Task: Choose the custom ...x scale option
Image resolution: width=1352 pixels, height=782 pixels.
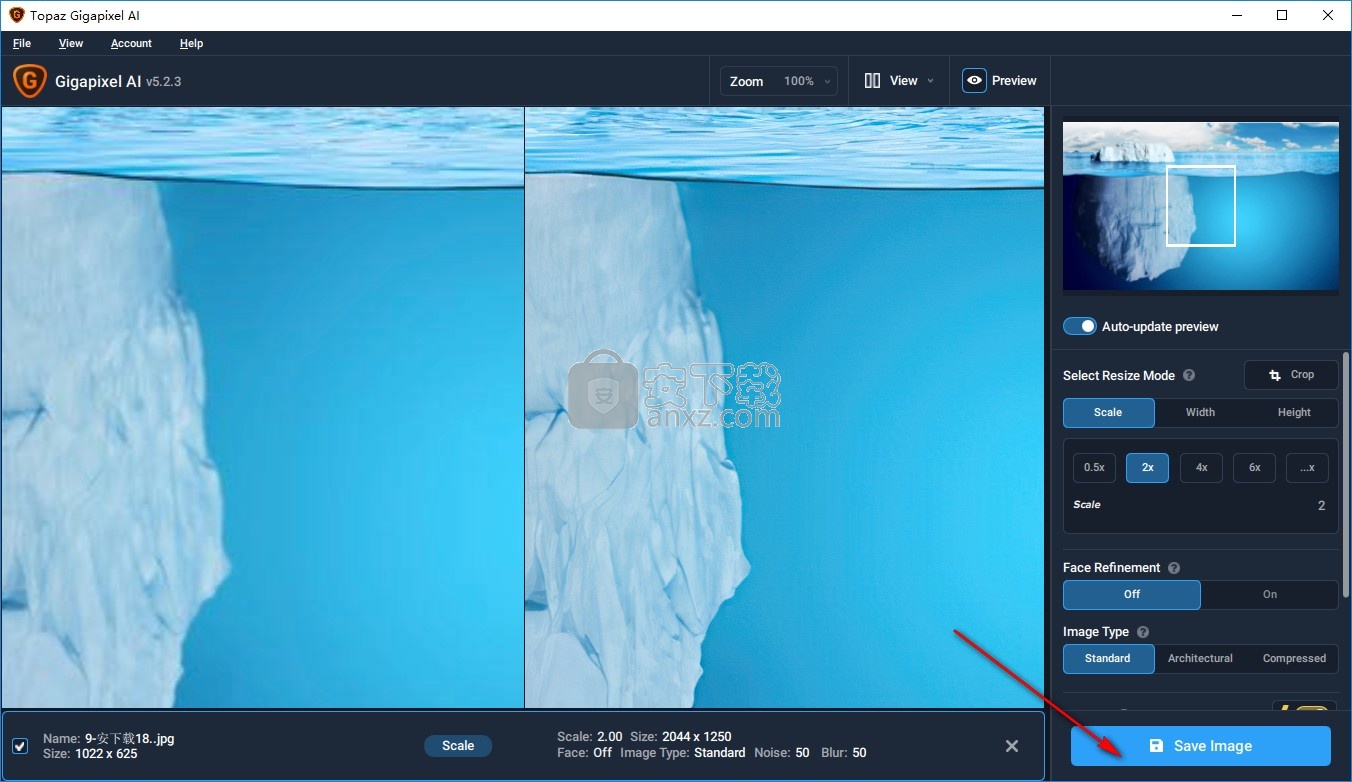Action: (x=1307, y=467)
